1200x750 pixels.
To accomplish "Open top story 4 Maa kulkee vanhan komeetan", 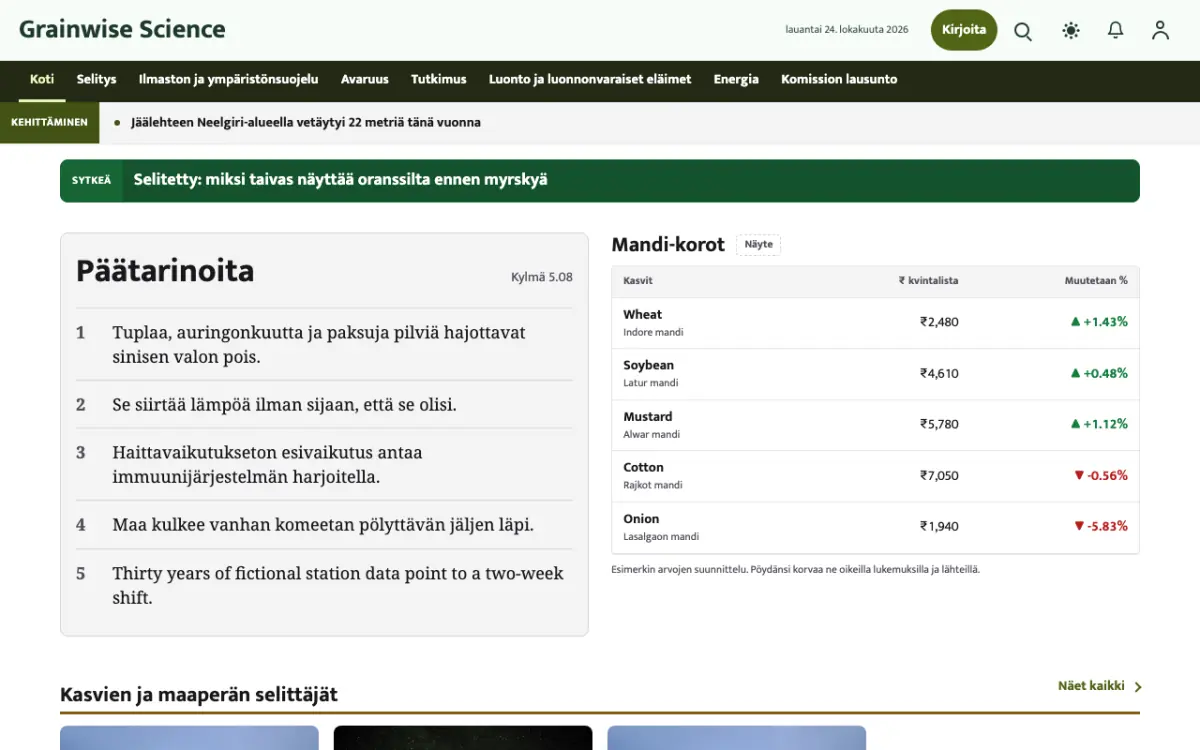I will tap(324, 525).
